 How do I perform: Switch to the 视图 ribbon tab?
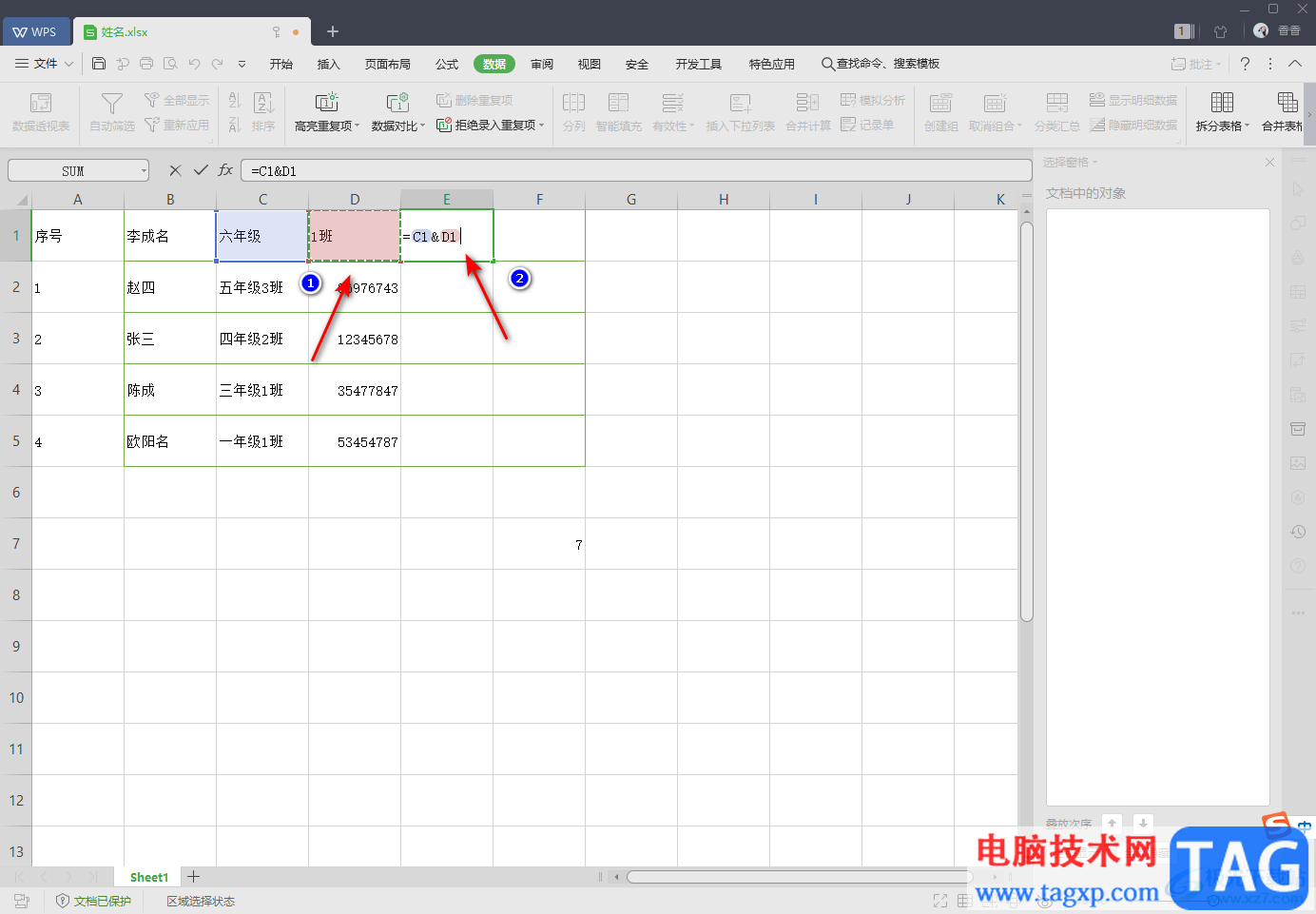(590, 64)
